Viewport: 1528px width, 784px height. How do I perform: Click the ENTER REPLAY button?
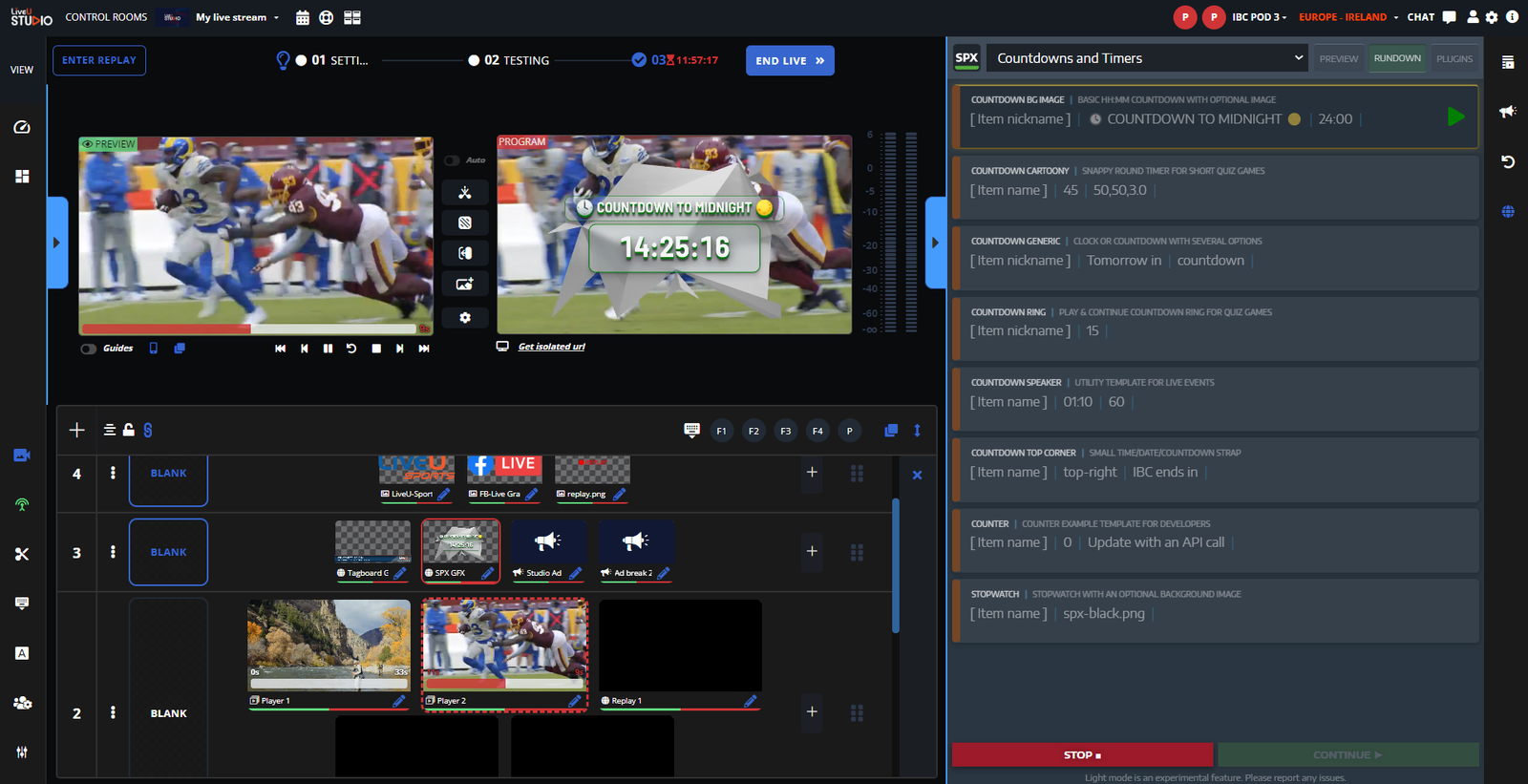click(x=99, y=60)
